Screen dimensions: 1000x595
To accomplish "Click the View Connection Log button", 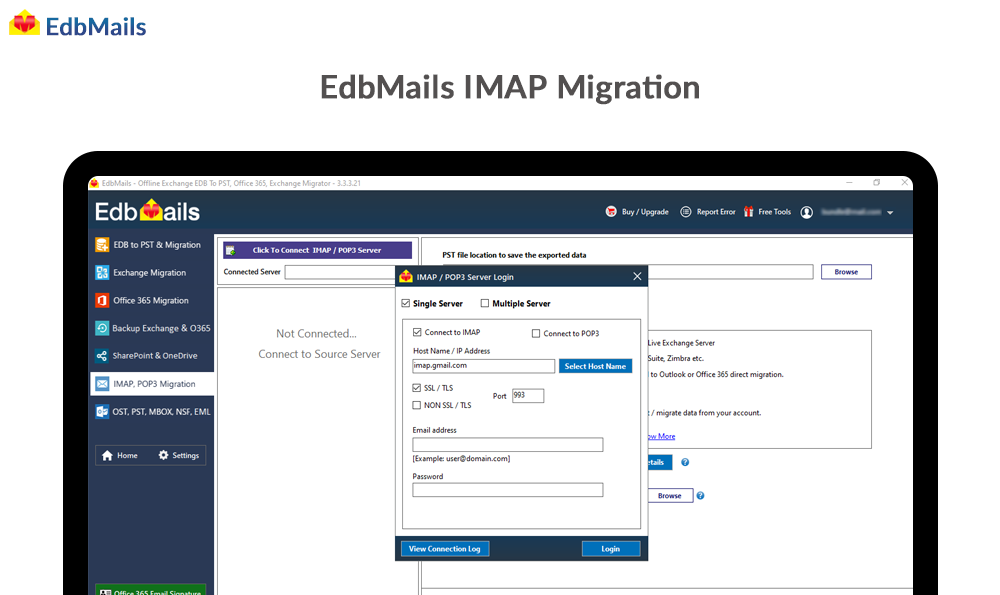I will pyautogui.click(x=445, y=549).
